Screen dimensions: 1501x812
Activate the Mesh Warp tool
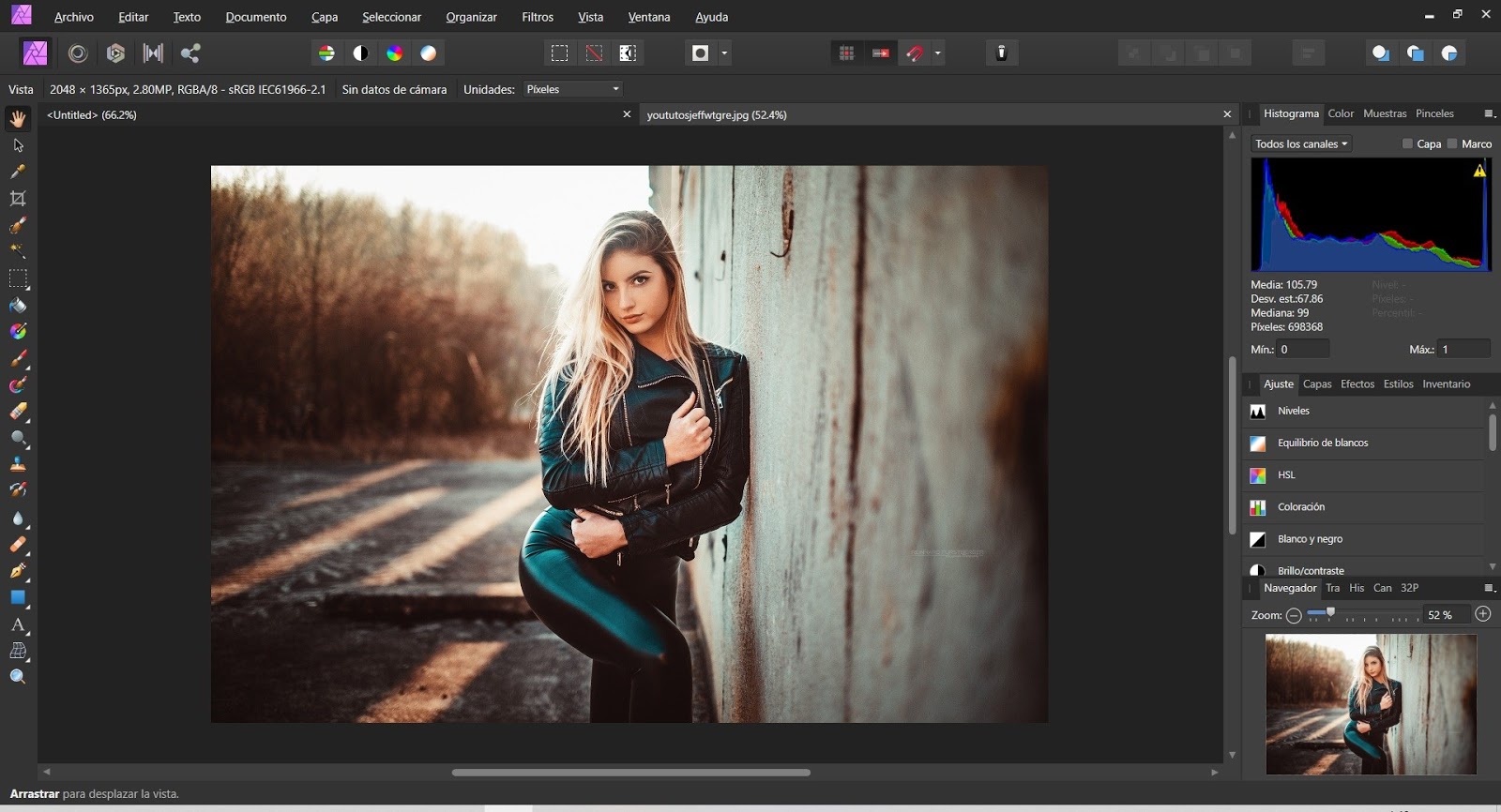18,651
